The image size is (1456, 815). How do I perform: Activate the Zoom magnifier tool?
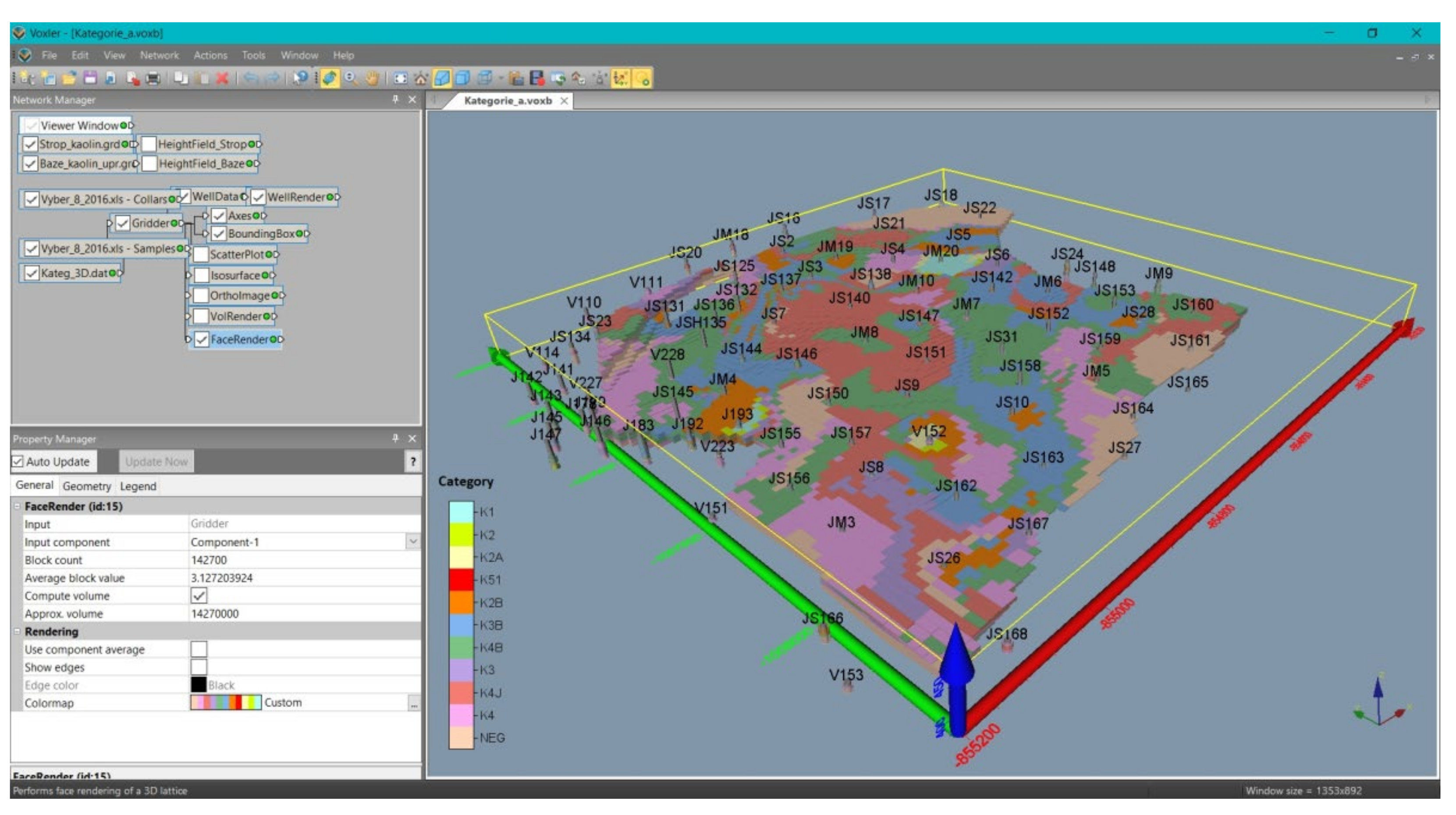click(x=351, y=78)
